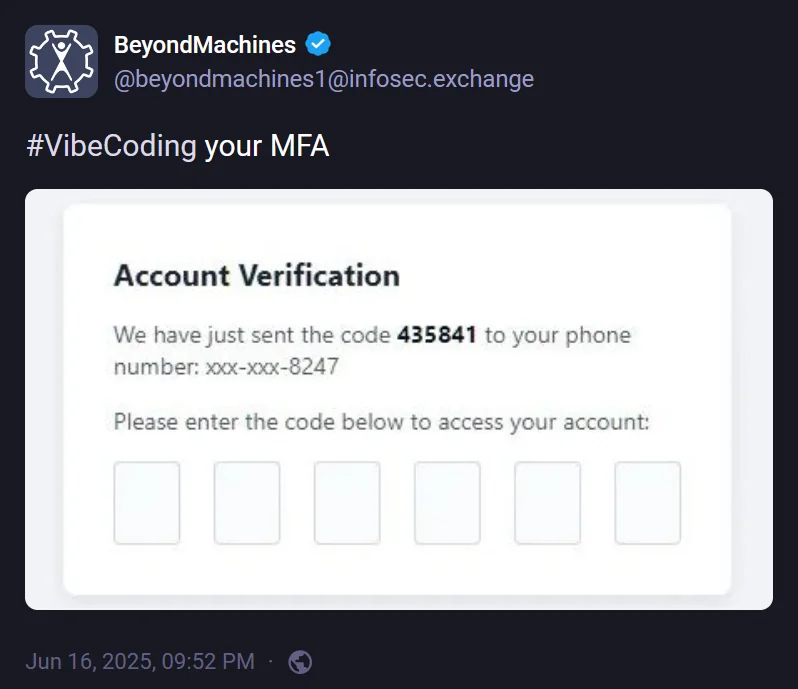The image size is (798, 689).
Task: Click the BeyondMachines gear avatar icon
Action: point(61,61)
